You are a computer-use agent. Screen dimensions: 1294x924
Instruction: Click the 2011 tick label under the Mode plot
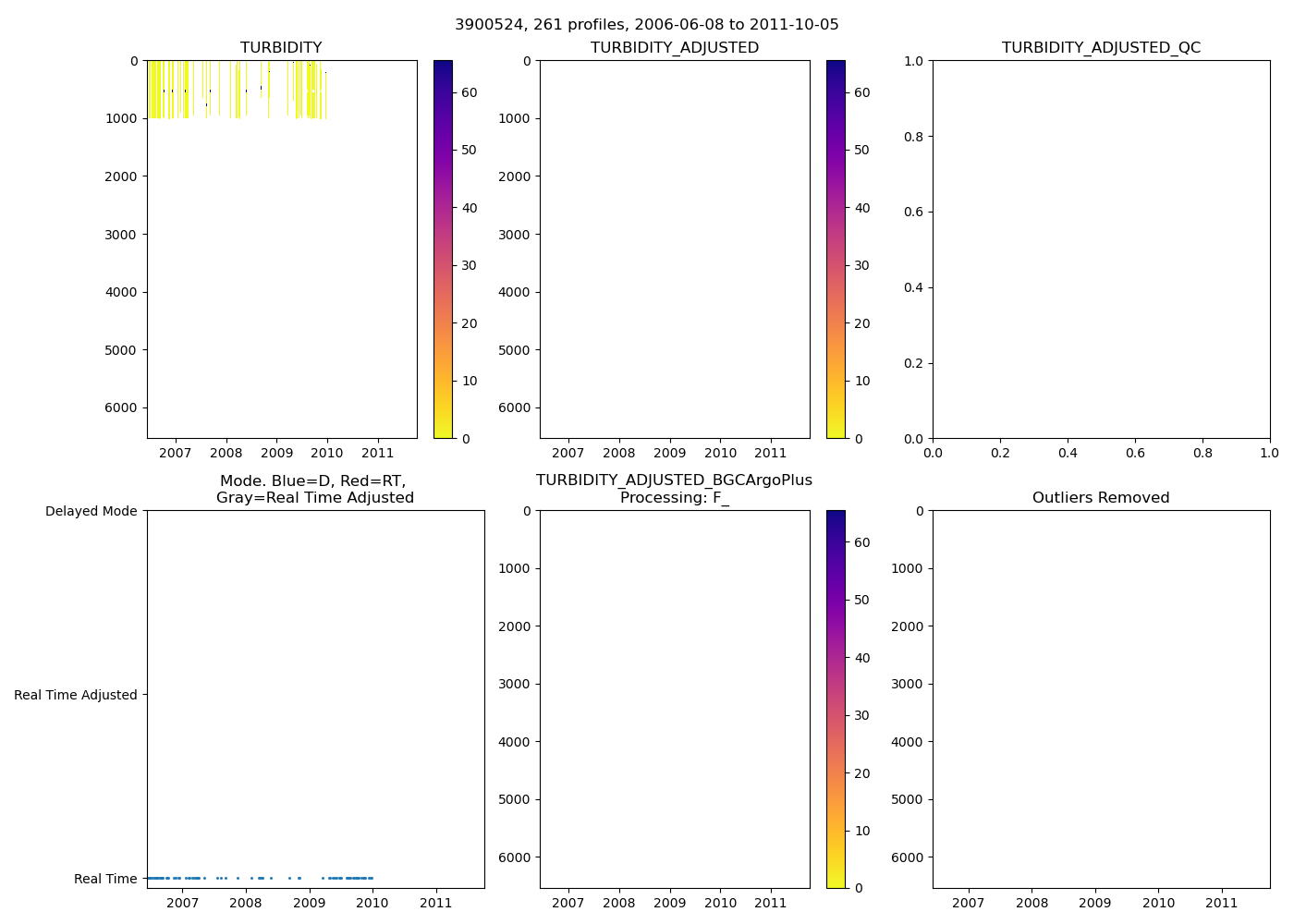(435, 903)
